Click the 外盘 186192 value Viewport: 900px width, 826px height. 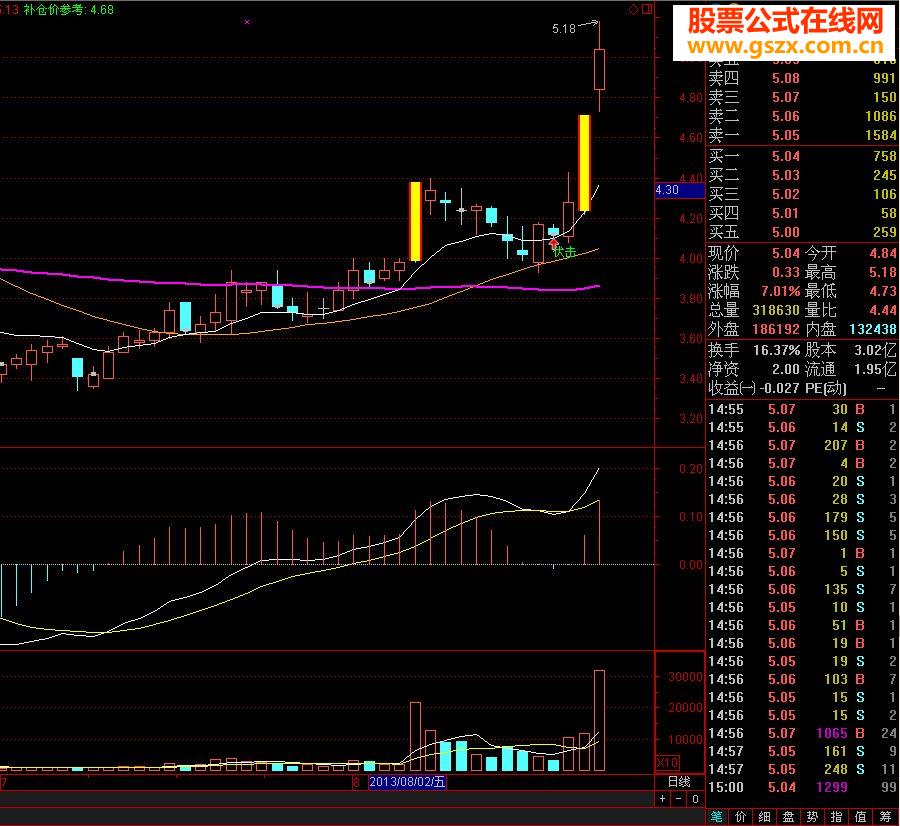776,329
